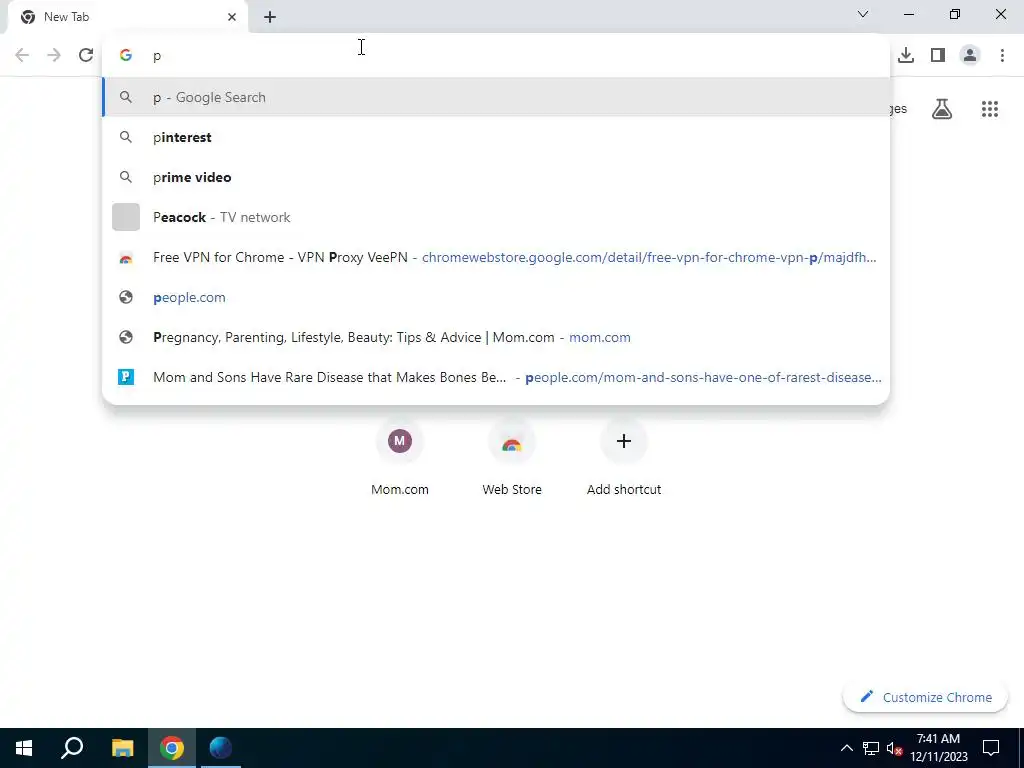Click the Google G icon in omnibox

tap(126, 56)
